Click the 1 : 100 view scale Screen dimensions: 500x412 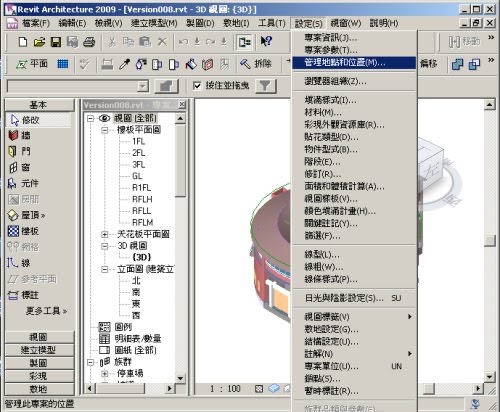click(x=225, y=389)
